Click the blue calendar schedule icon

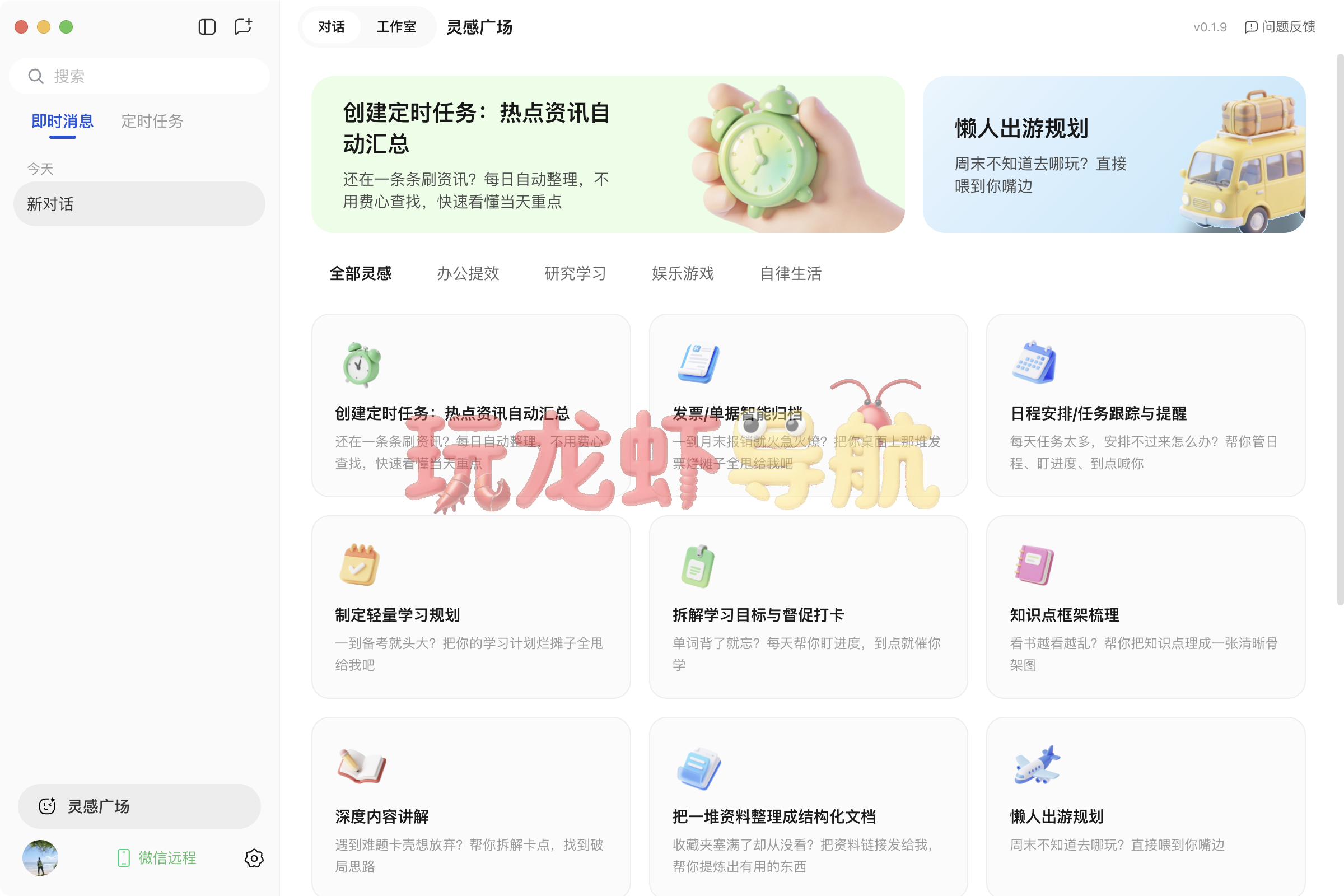tap(1034, 363)
